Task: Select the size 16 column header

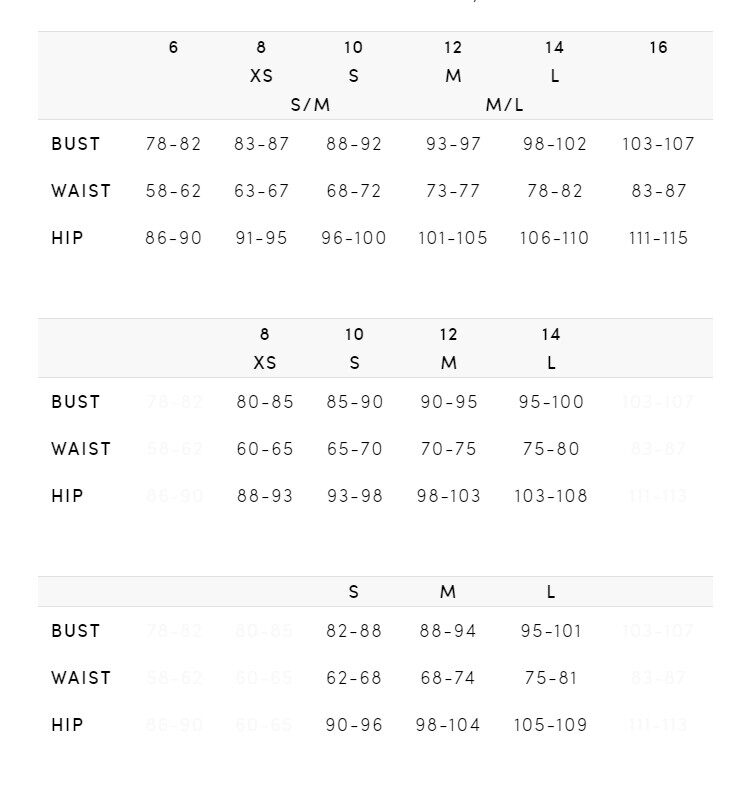Action: [x=658, y=47]
